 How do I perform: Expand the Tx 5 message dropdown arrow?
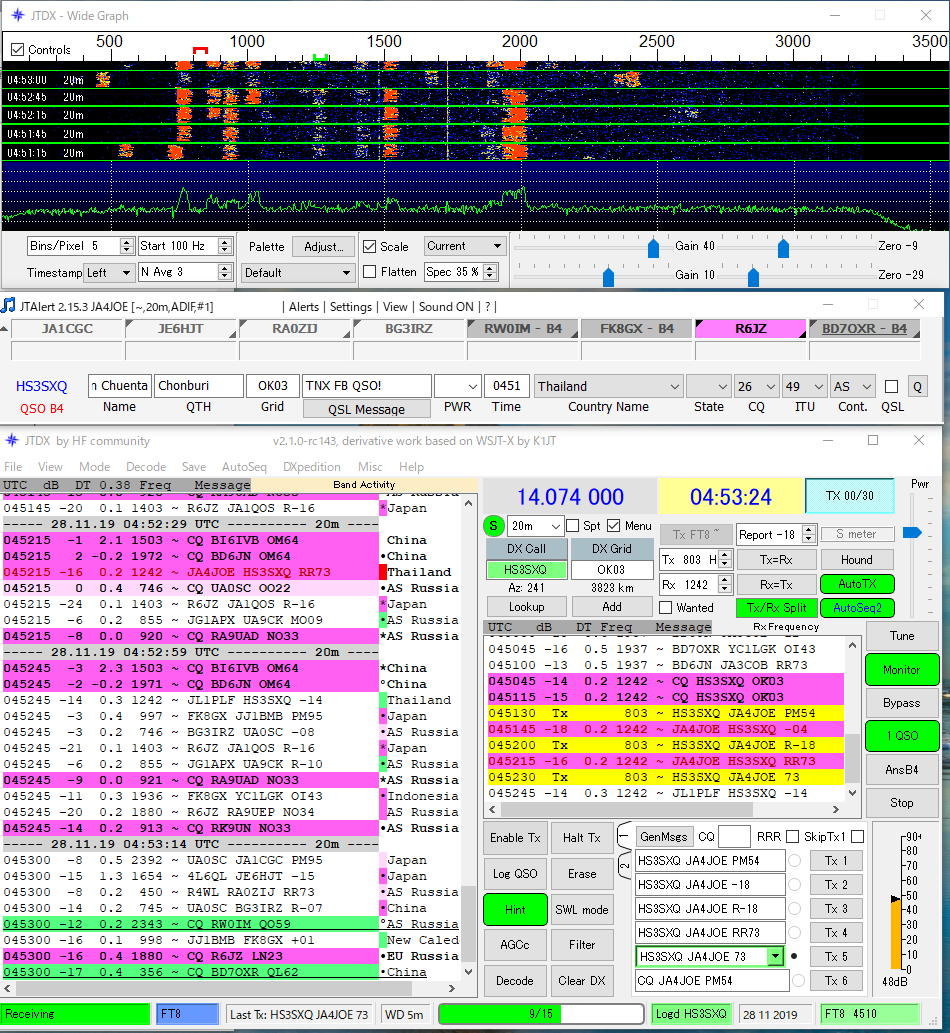(775, 956)
